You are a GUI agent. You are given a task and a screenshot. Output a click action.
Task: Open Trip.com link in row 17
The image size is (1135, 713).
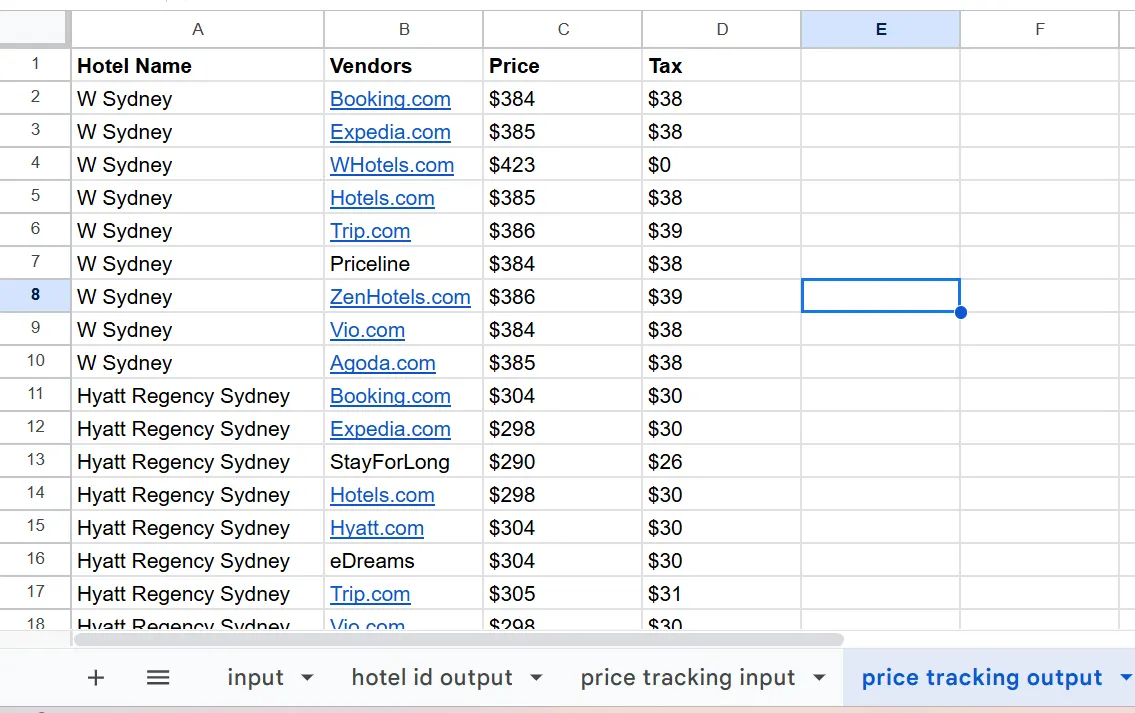click(x=370, y=594)
